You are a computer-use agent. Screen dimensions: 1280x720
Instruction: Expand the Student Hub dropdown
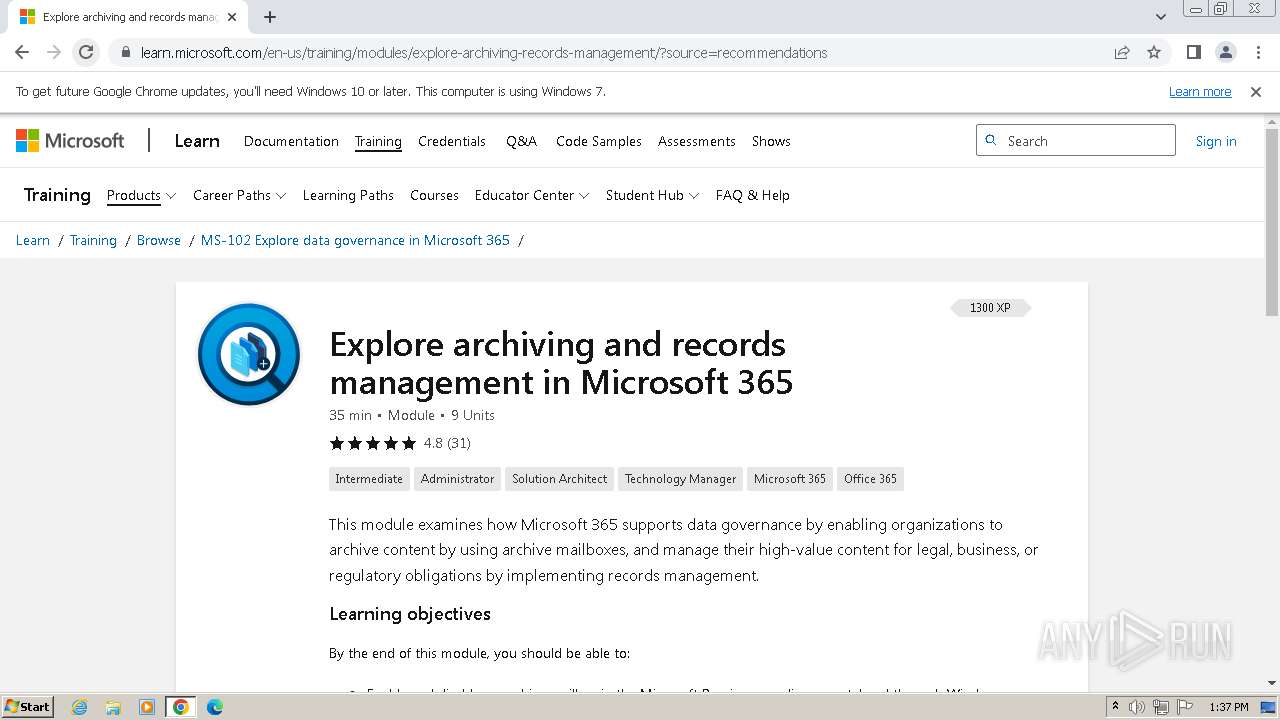click(652, 195)
